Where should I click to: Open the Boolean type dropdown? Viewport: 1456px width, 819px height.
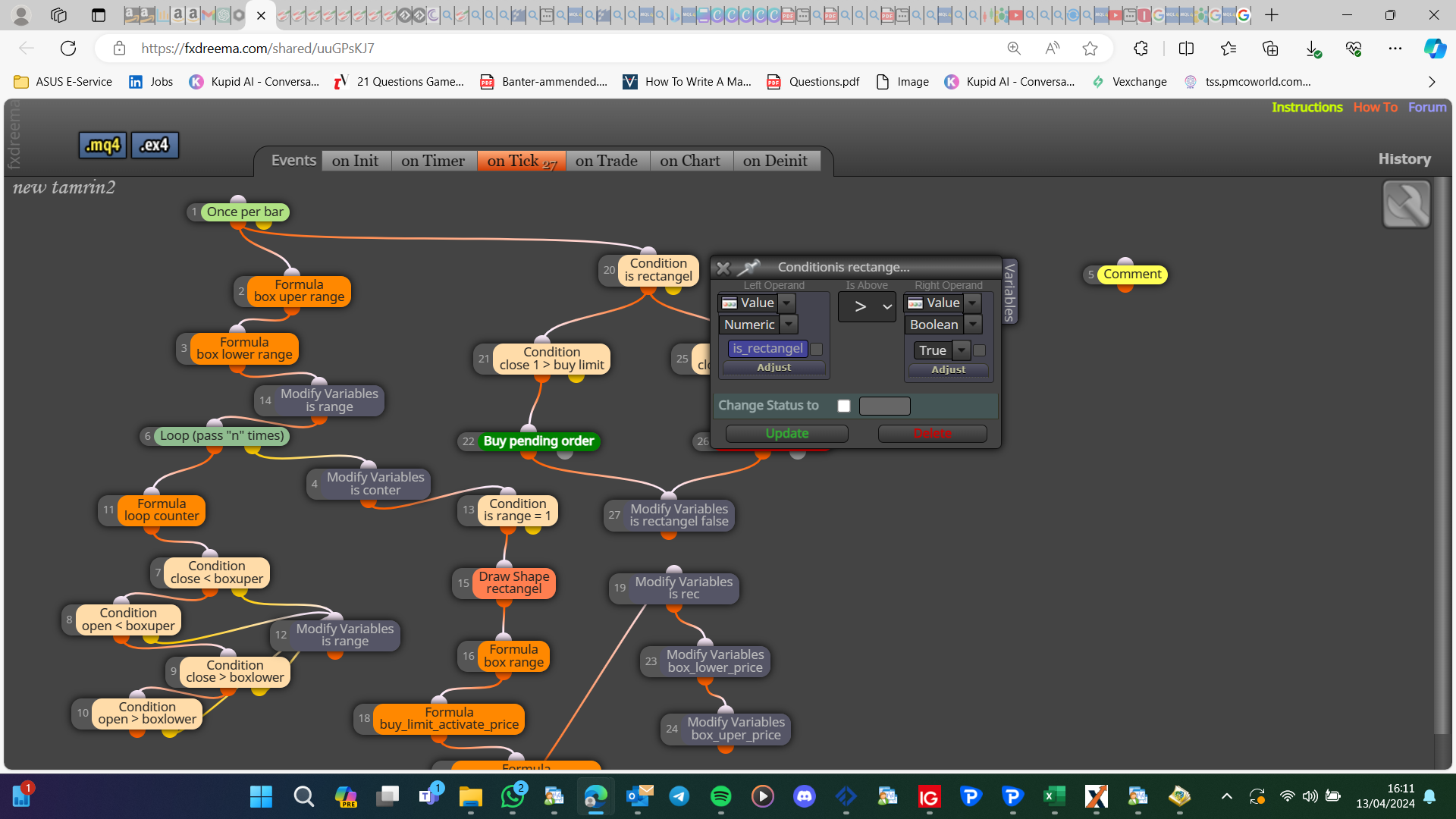point(944,325)
